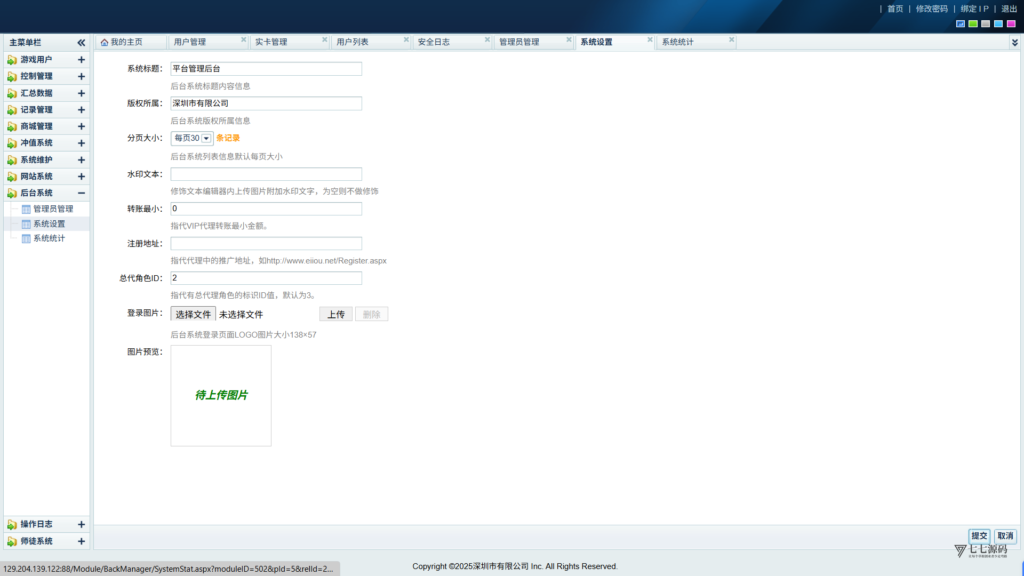The height and width of the screenshot is (576, 1024).
Task: Close the 安全日志 tab
Action: pyautogui.click(x=487, y=40)
